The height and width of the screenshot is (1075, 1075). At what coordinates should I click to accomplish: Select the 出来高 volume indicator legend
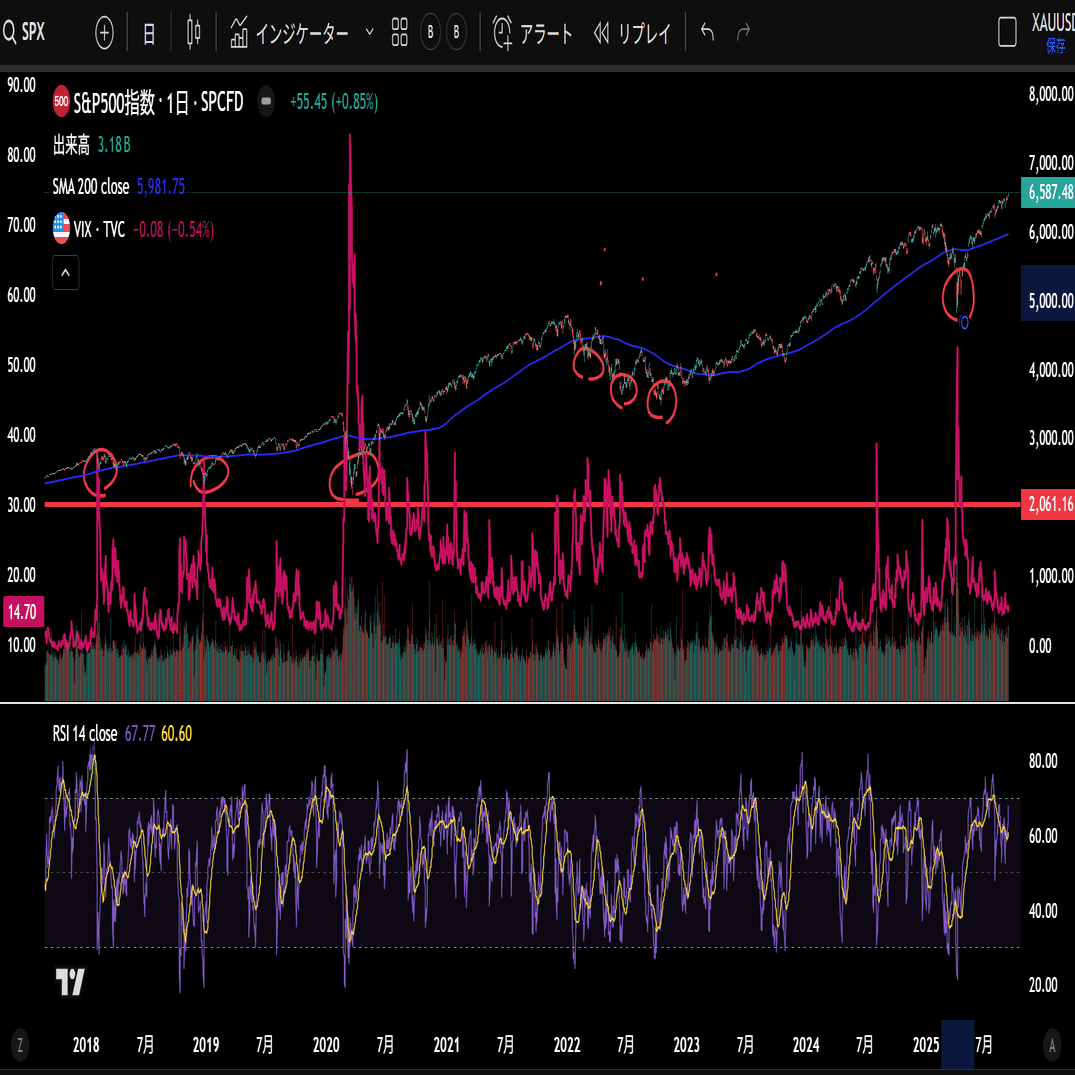[71, 145]
